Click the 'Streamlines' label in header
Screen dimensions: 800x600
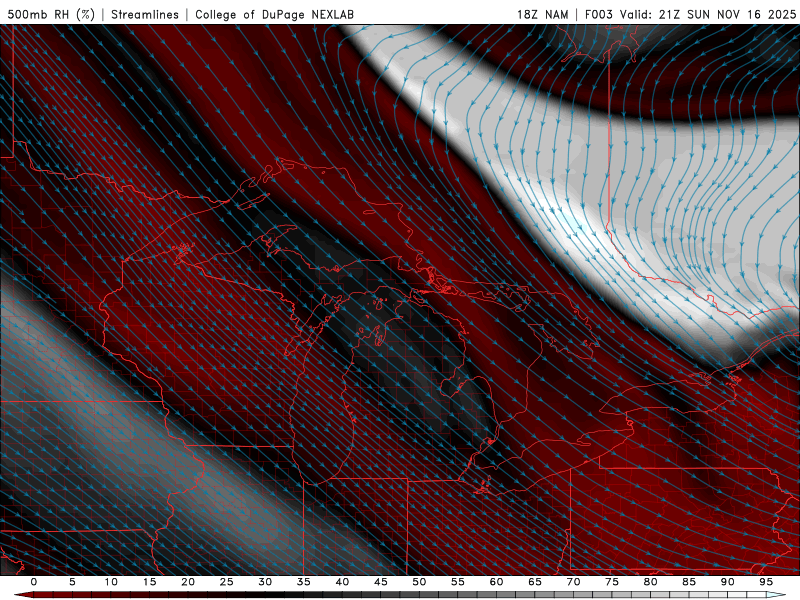145,14
